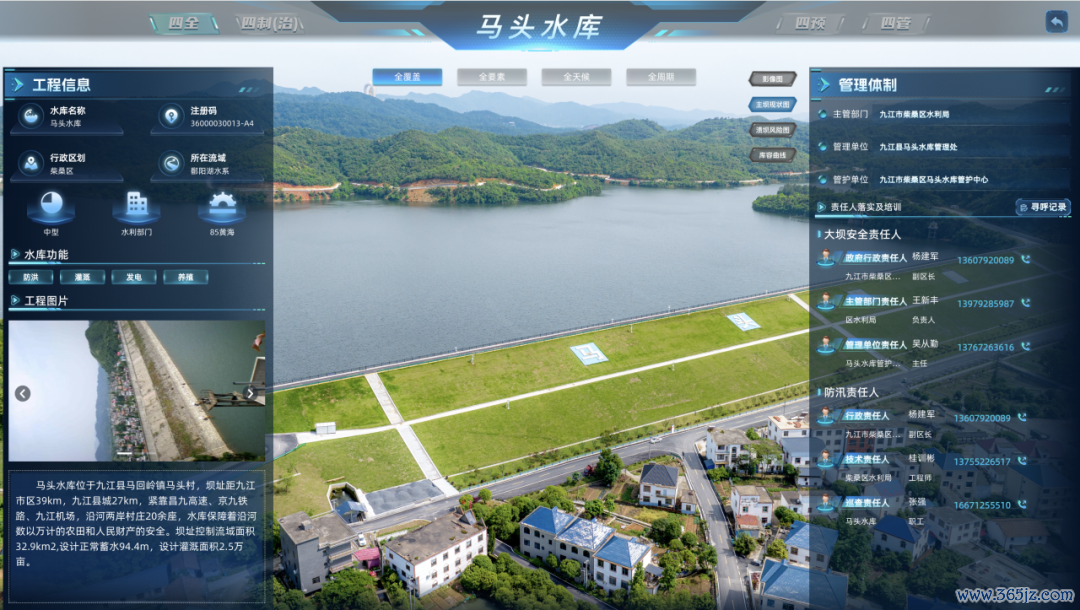
Task: Click phone icon beside 13767263616
Action: click(1026, 346)
